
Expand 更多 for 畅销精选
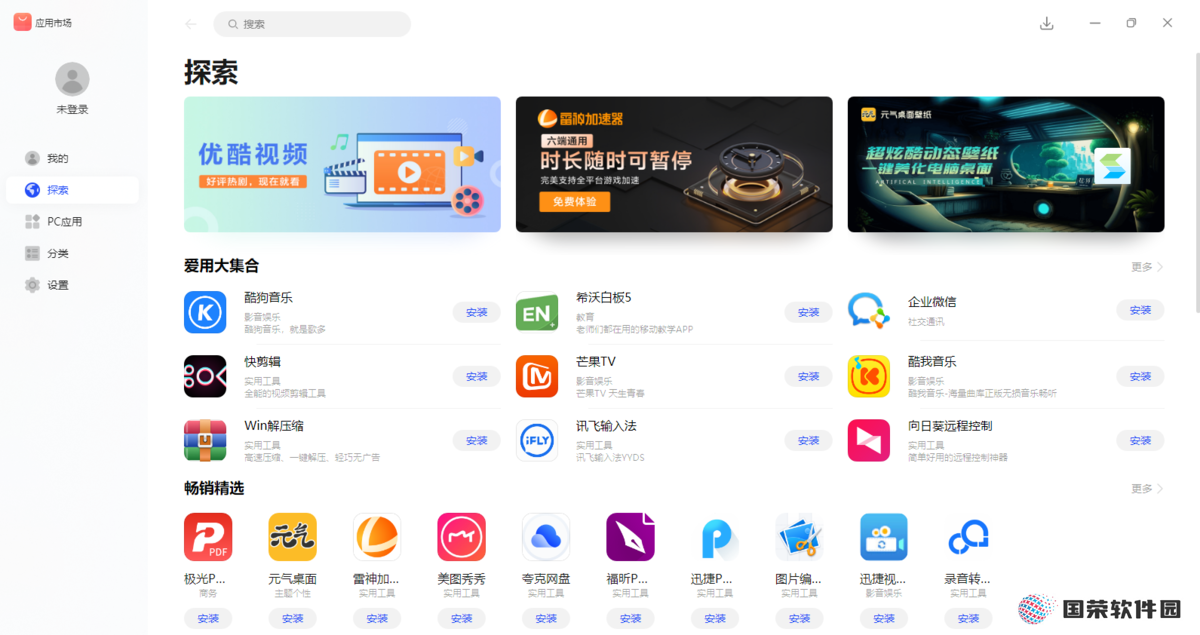1147,489
